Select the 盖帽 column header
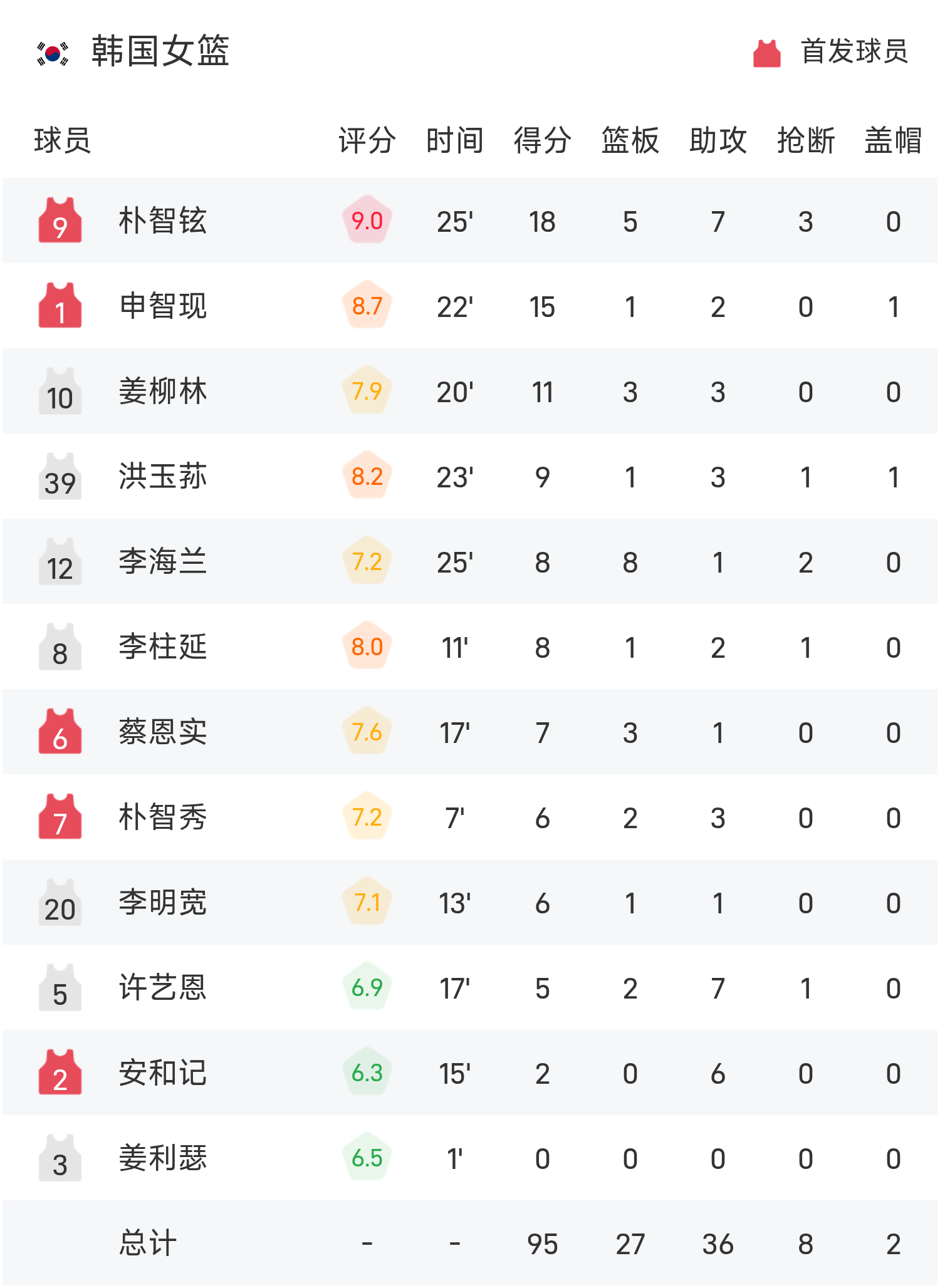 (893, 140)
